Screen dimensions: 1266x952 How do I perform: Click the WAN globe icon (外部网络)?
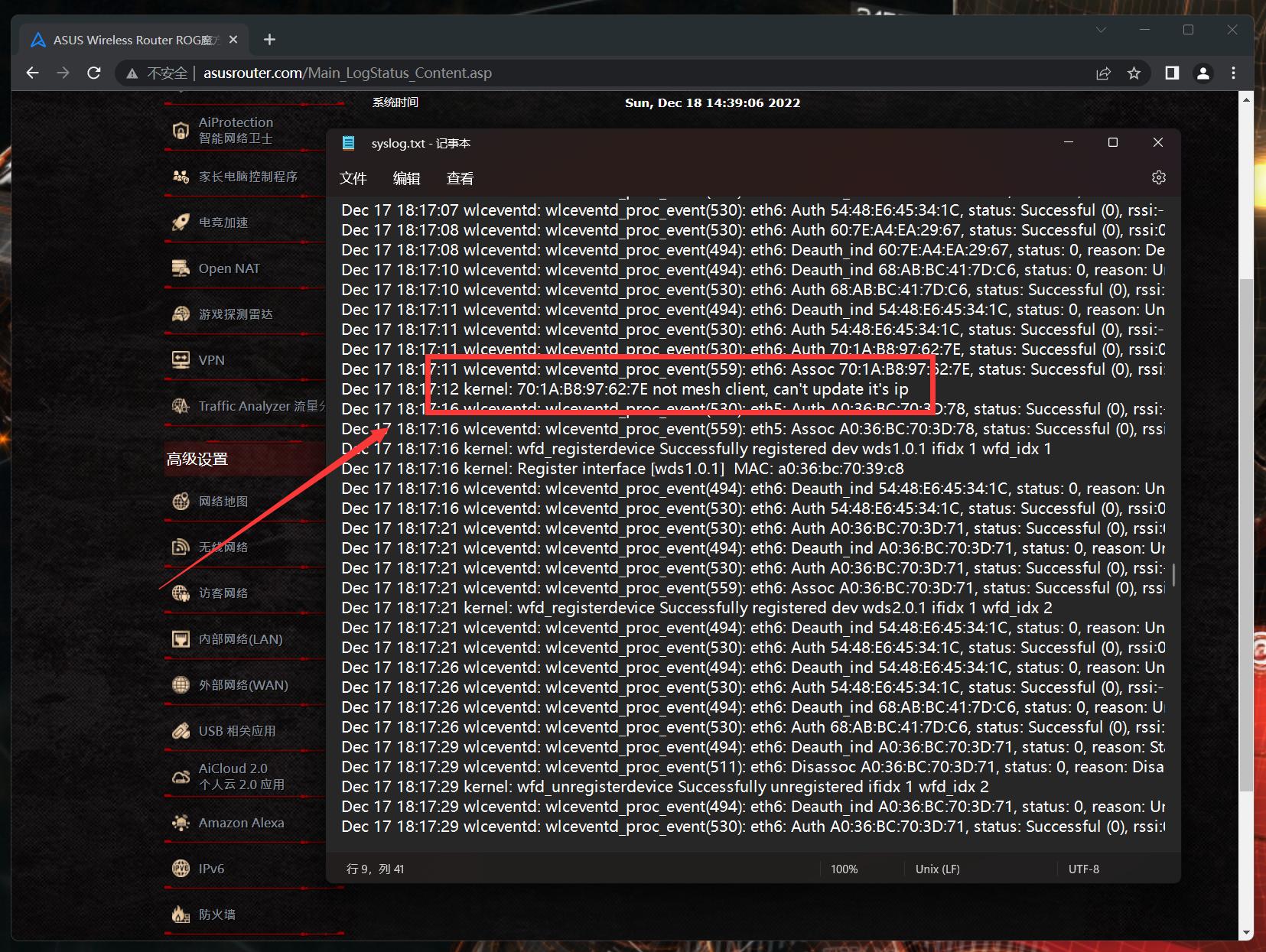click(181, 685)
